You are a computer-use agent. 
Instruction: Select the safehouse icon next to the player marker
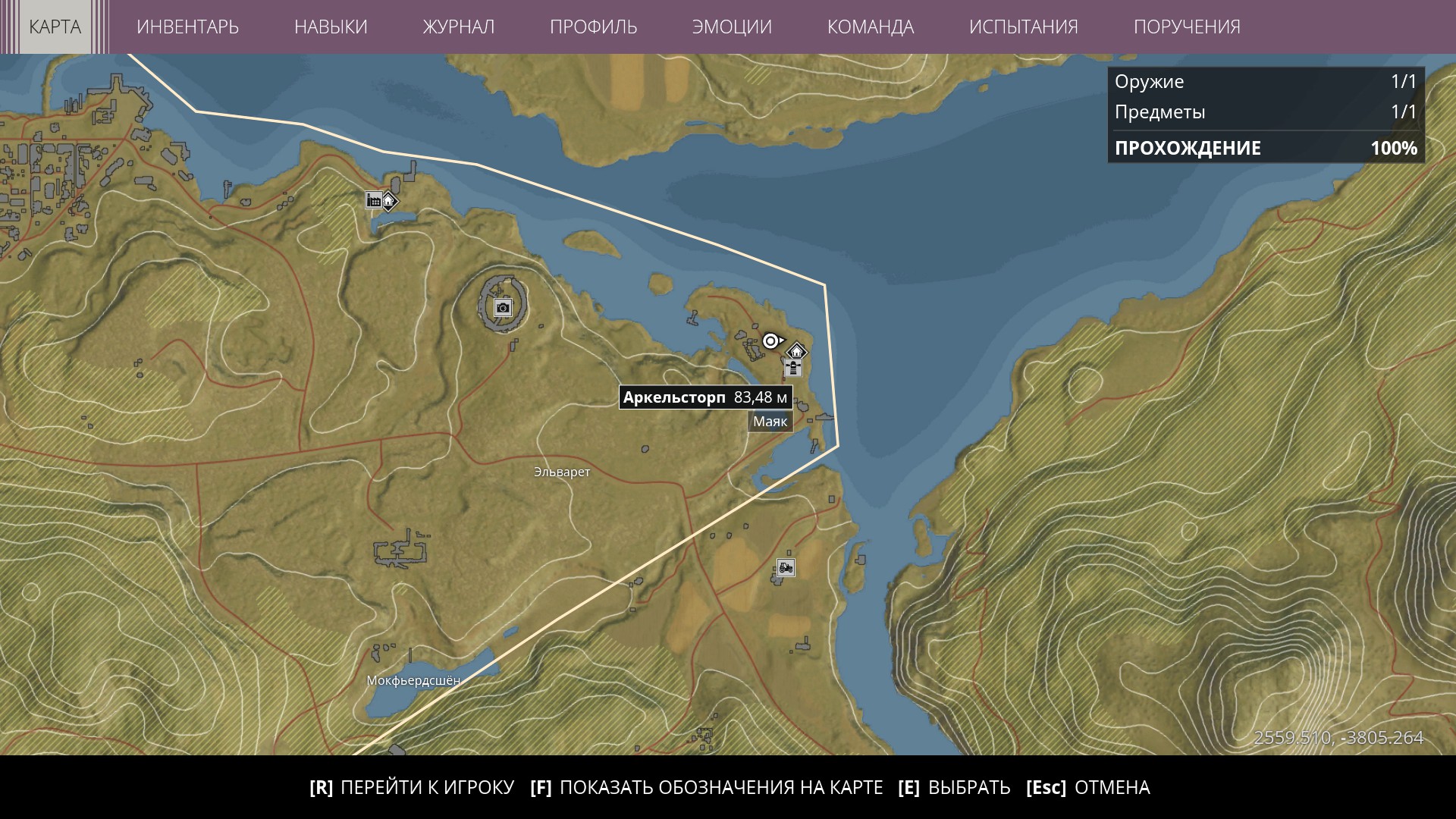(x=795, y=352)
